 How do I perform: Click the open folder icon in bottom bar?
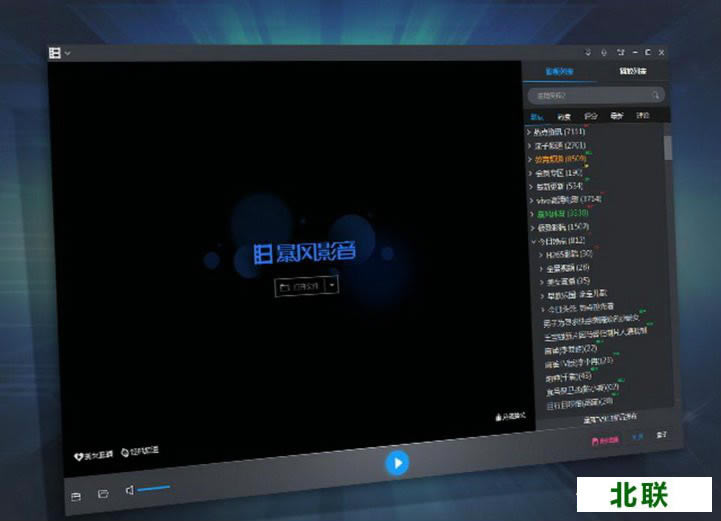(102, 494)
